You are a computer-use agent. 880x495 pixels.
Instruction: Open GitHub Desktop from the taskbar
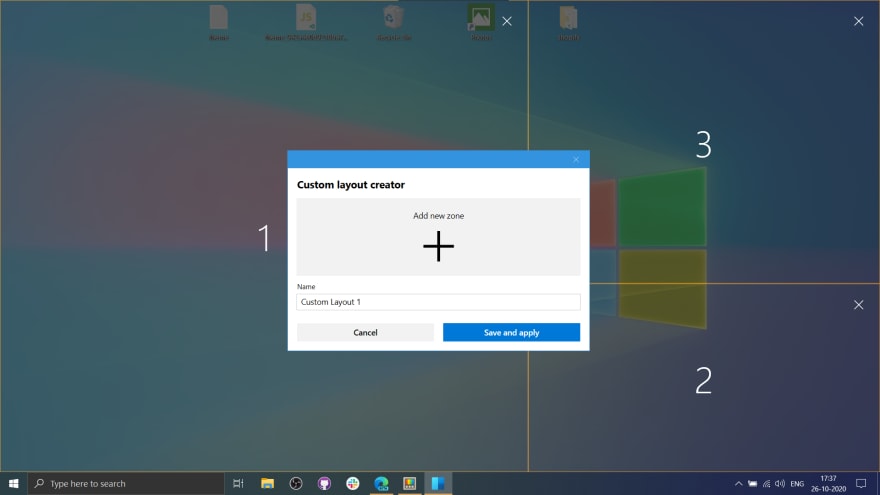pyautogui.click(x=324, y=483)
